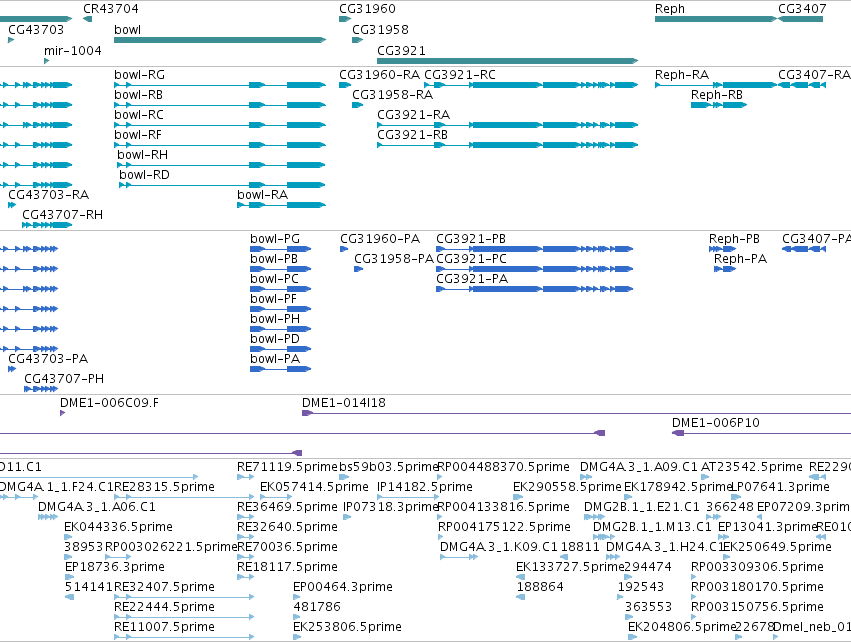Click the CG43703-RA transcript label
The width and height of the screenshot is (851, 642).
(x=48, y=195)
